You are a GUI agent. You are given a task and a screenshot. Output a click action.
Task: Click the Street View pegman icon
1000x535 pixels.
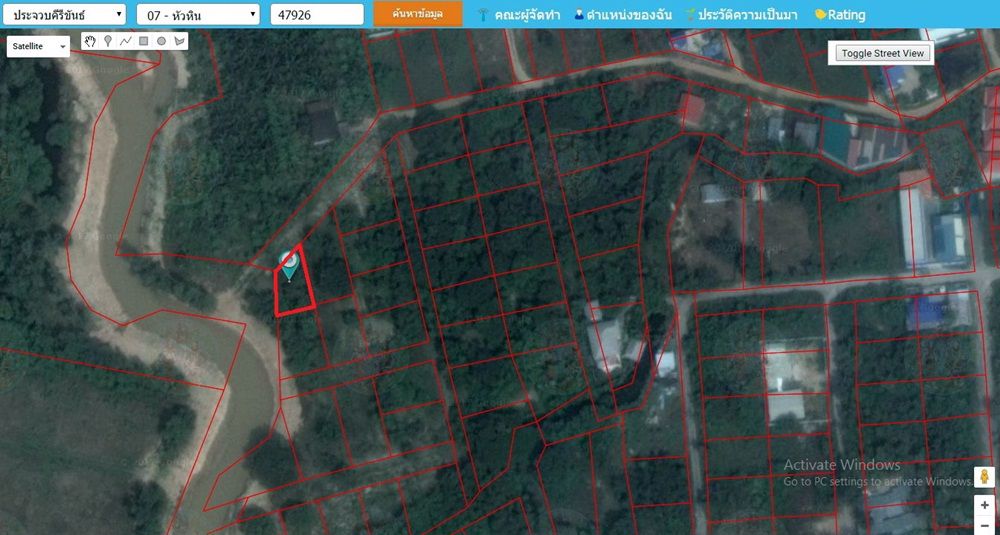pyautogui.click(x=984, y=477)
